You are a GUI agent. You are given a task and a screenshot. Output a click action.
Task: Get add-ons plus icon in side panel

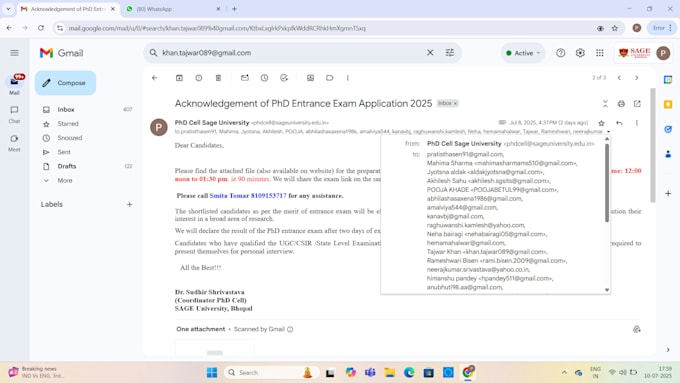(x=668, y=193)
